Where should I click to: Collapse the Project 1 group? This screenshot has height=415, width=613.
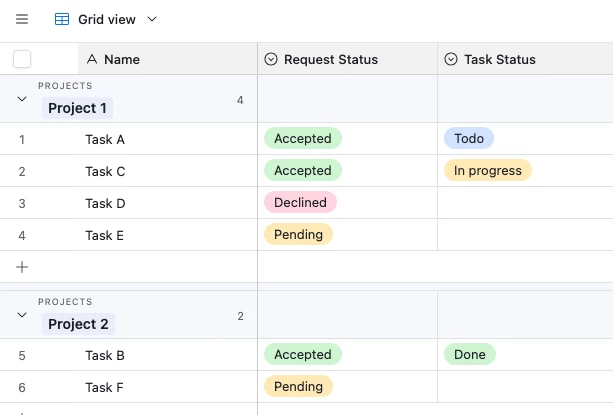click(x=22, y=99)
